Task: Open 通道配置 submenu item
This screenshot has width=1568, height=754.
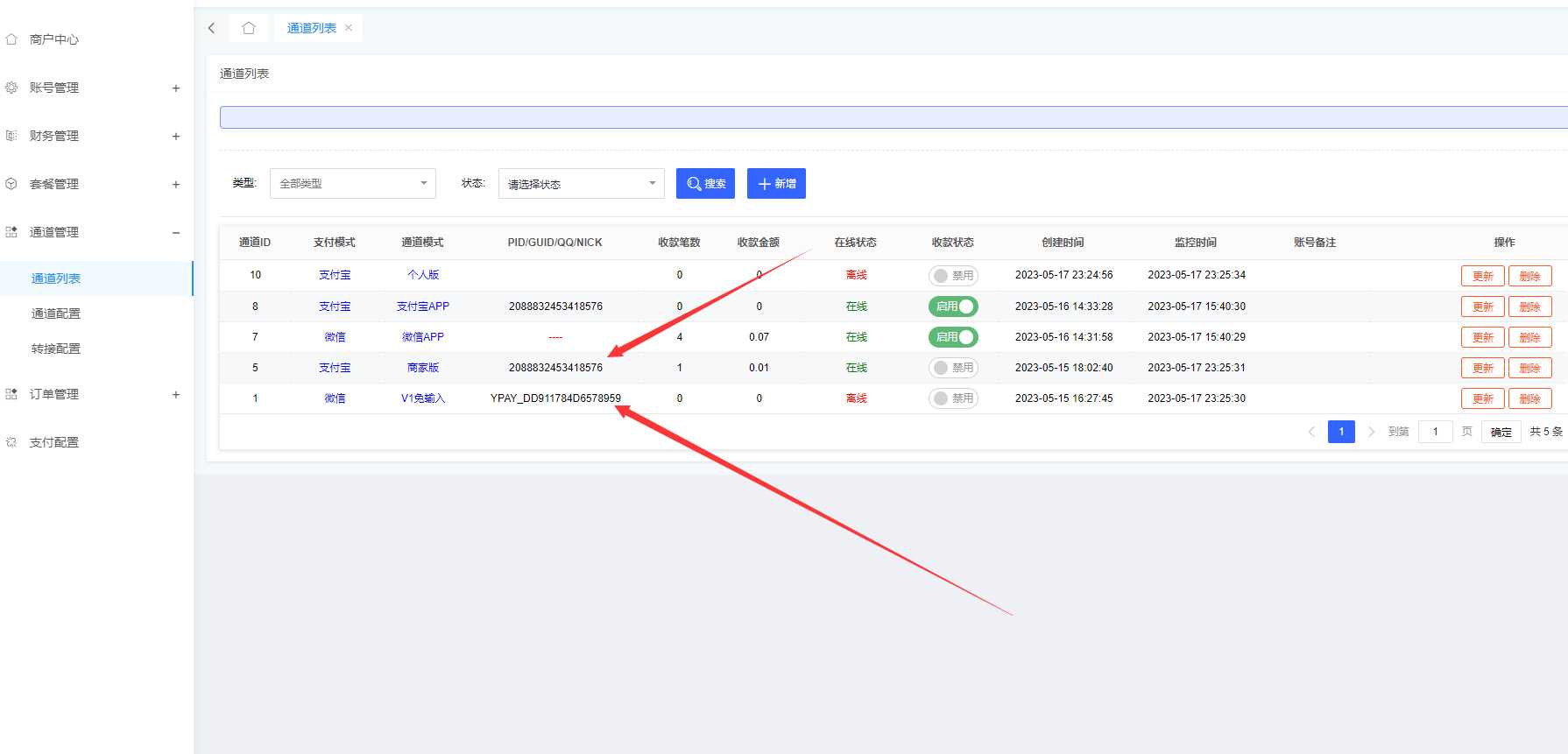Action: 56,314
